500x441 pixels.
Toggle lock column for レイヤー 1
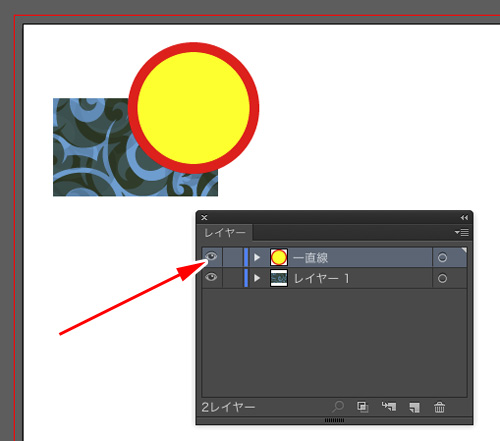pyautogui.click(x=232, y=278)
